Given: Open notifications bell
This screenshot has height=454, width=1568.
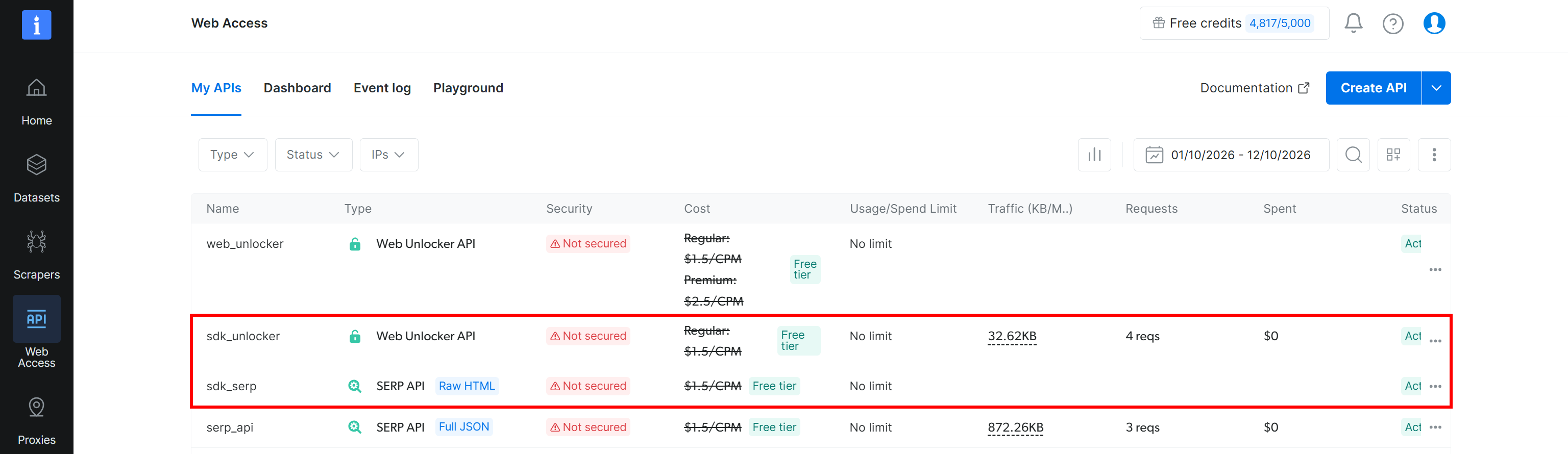Looking at the screenshot, I should [x=1353, y=23].
